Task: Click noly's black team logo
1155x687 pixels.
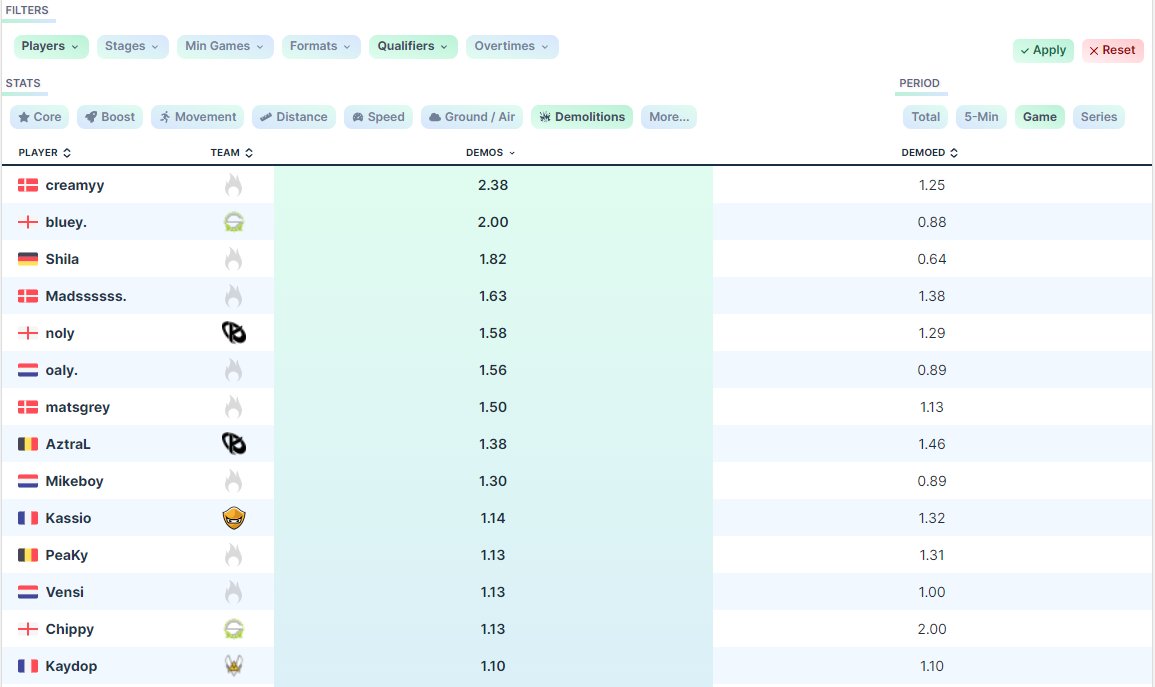Action: click(x=234, y=333)
